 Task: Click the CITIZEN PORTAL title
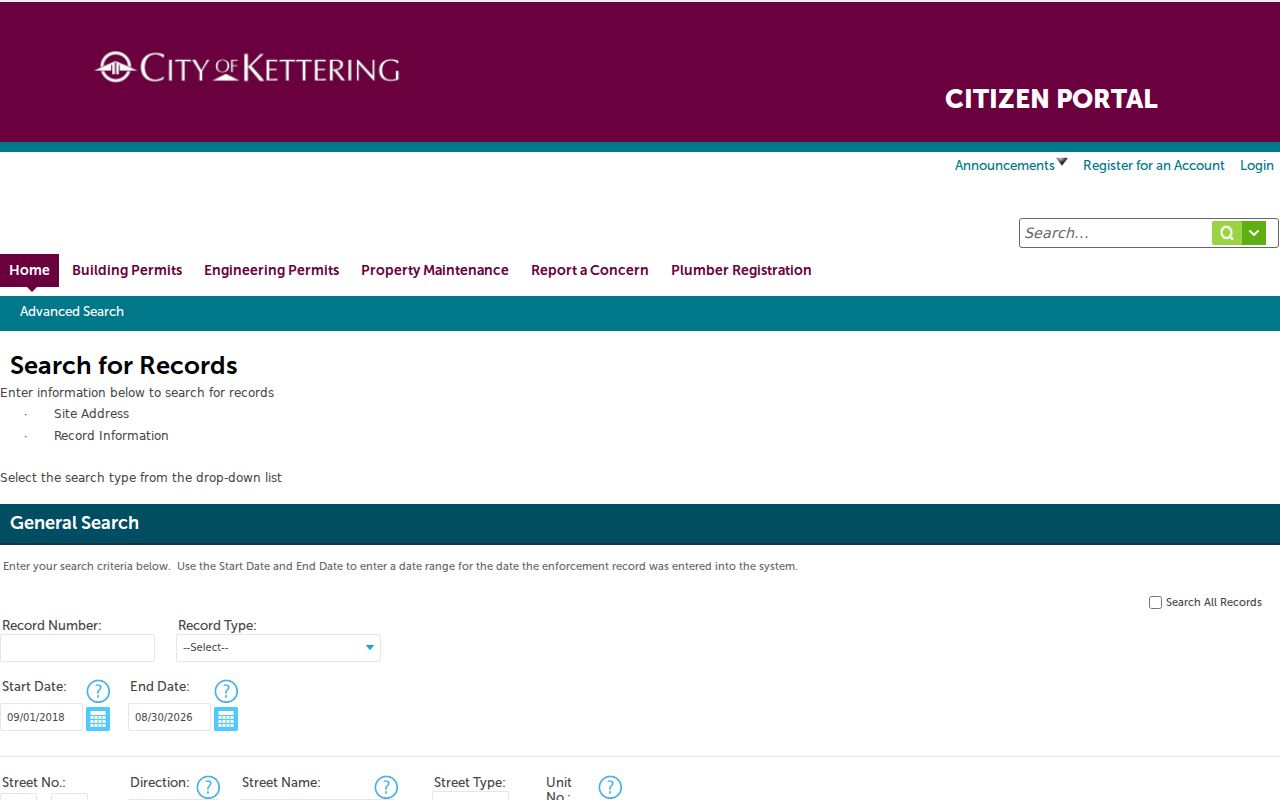coord(1051,99)
